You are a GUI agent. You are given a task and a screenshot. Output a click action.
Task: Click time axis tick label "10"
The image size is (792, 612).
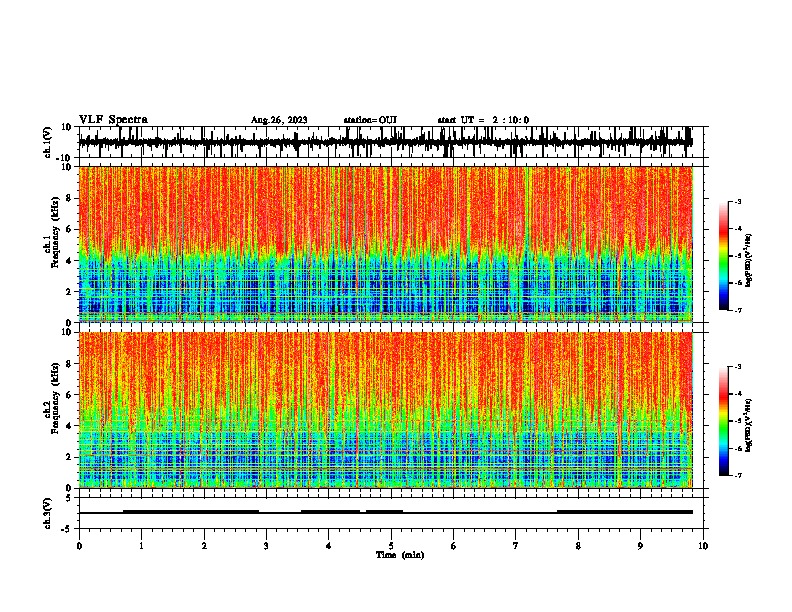pyautogui.click(x=703, y=546)
